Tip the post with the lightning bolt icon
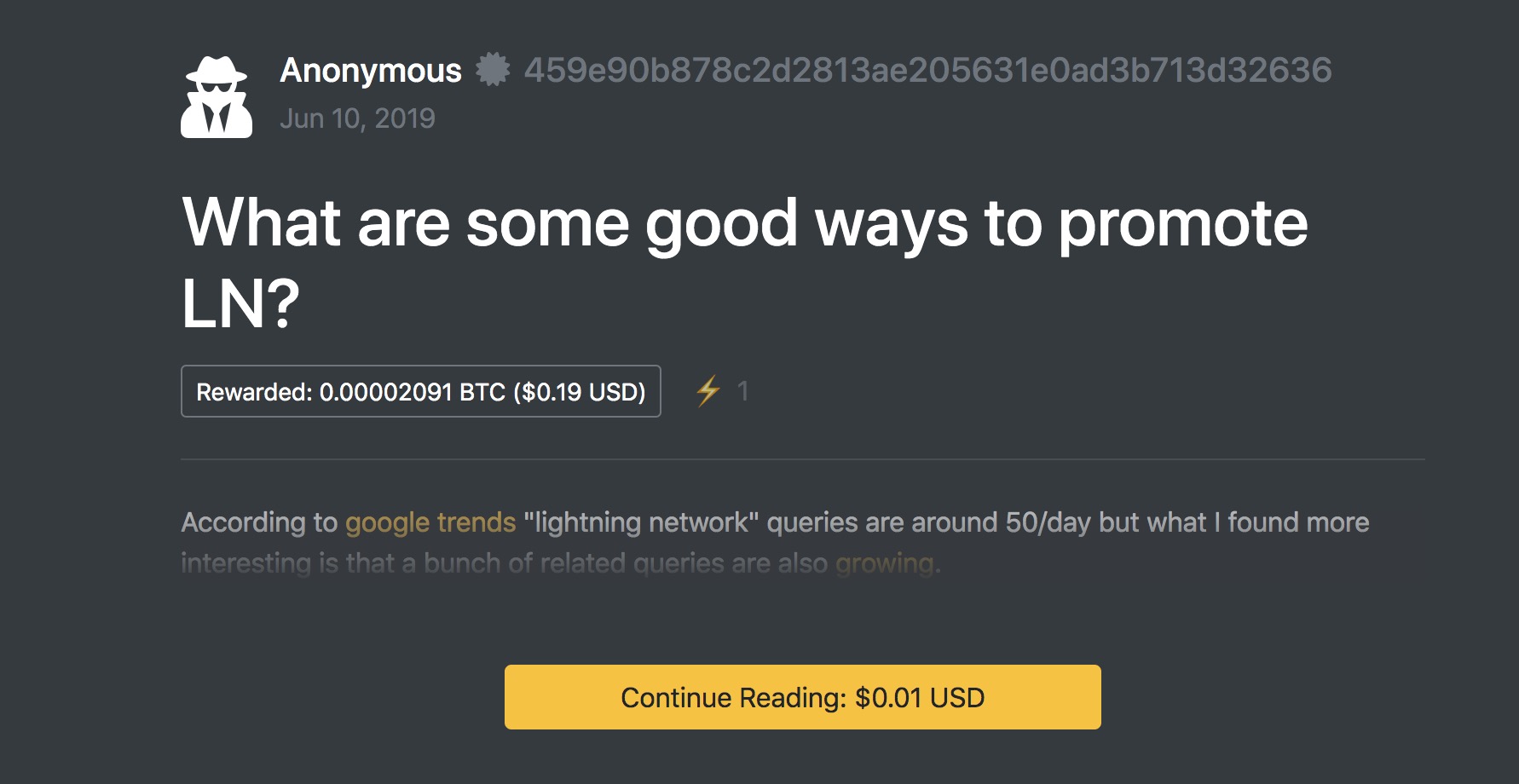The width and height of the screenshot is (1519, 784). click(x=708, y=391)
